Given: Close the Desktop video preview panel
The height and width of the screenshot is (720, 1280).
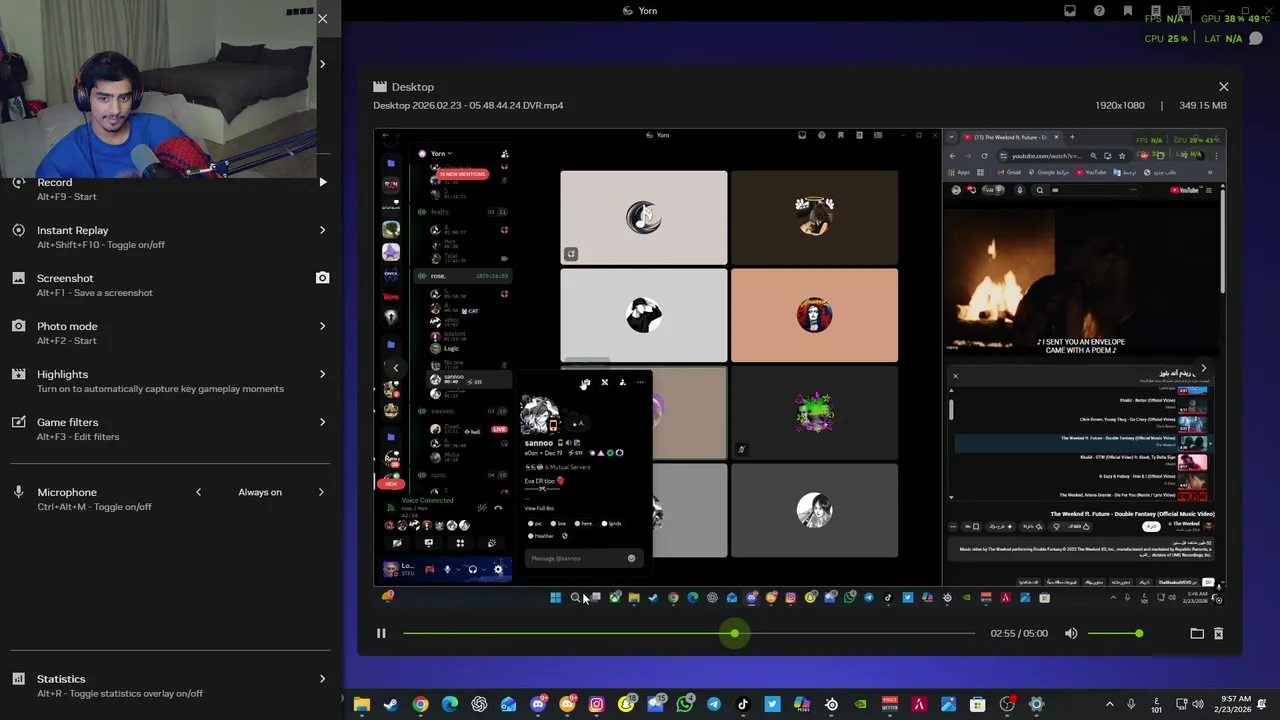Looking at the screenshot, I should (x=1223, y=87).
